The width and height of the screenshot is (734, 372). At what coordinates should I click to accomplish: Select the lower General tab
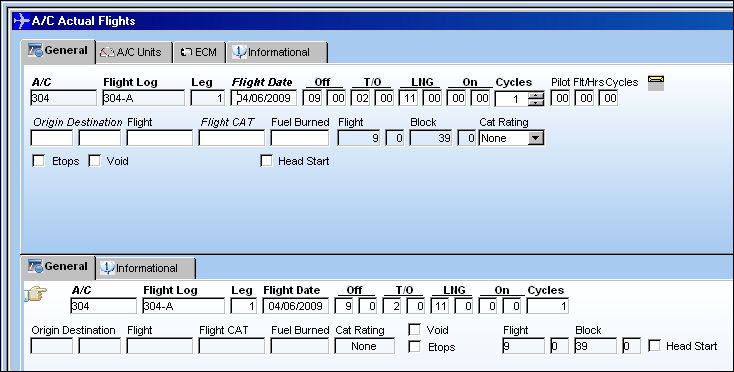[59, 267]
